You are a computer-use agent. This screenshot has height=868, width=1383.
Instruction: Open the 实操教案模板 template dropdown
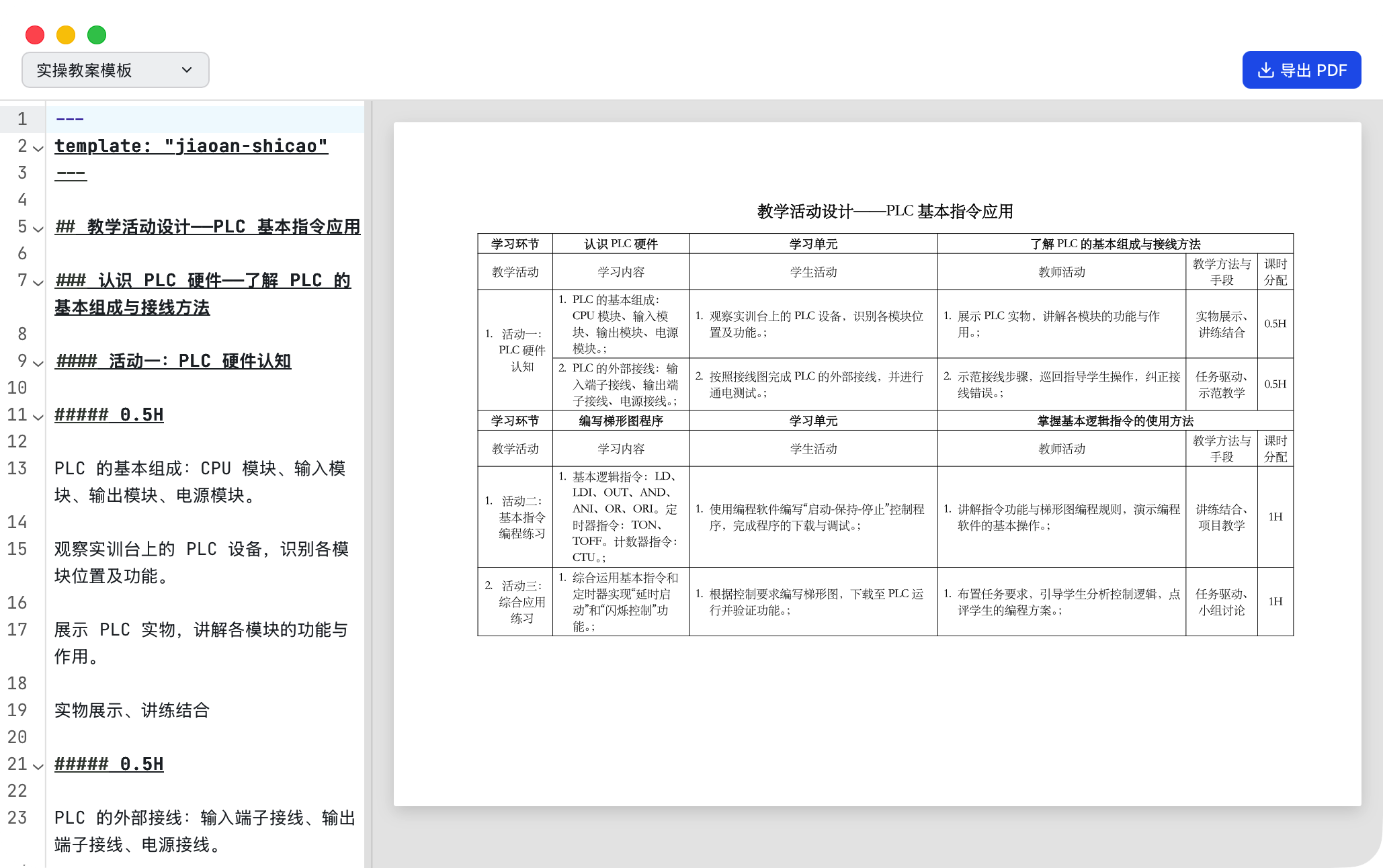[114, 69]
